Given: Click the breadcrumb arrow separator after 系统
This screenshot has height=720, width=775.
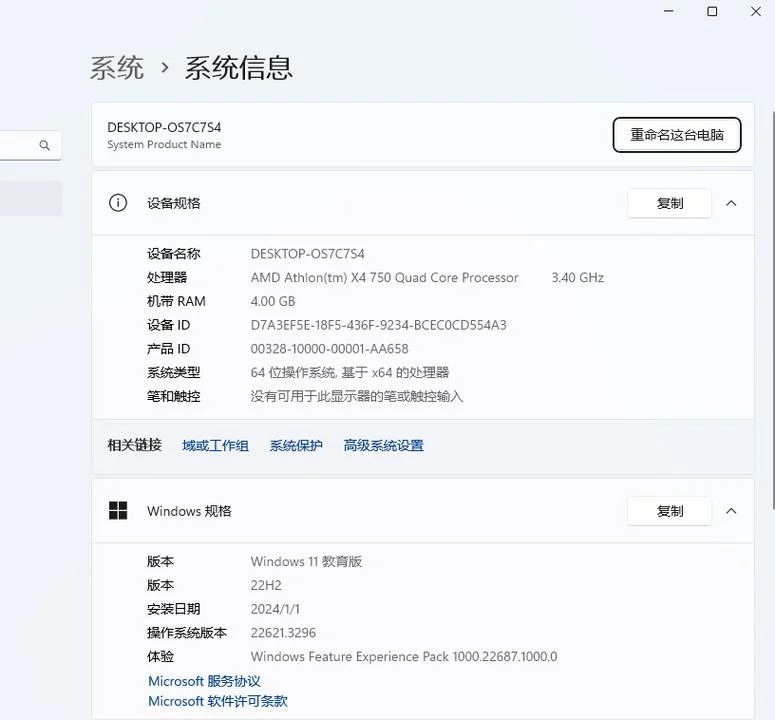Looking at the screenshot, I should tap(165, 67).
